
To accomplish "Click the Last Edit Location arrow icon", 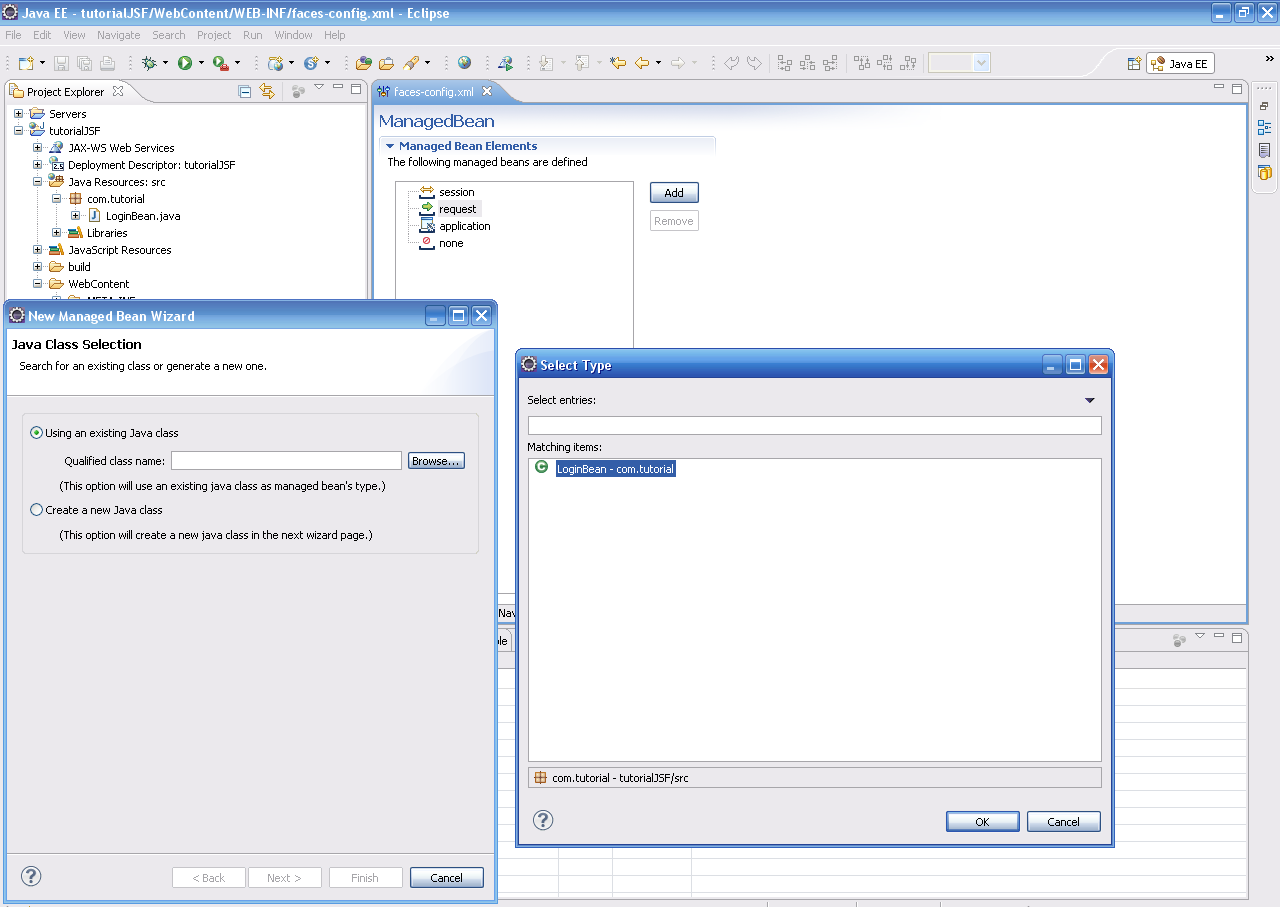I will [618, 63].
